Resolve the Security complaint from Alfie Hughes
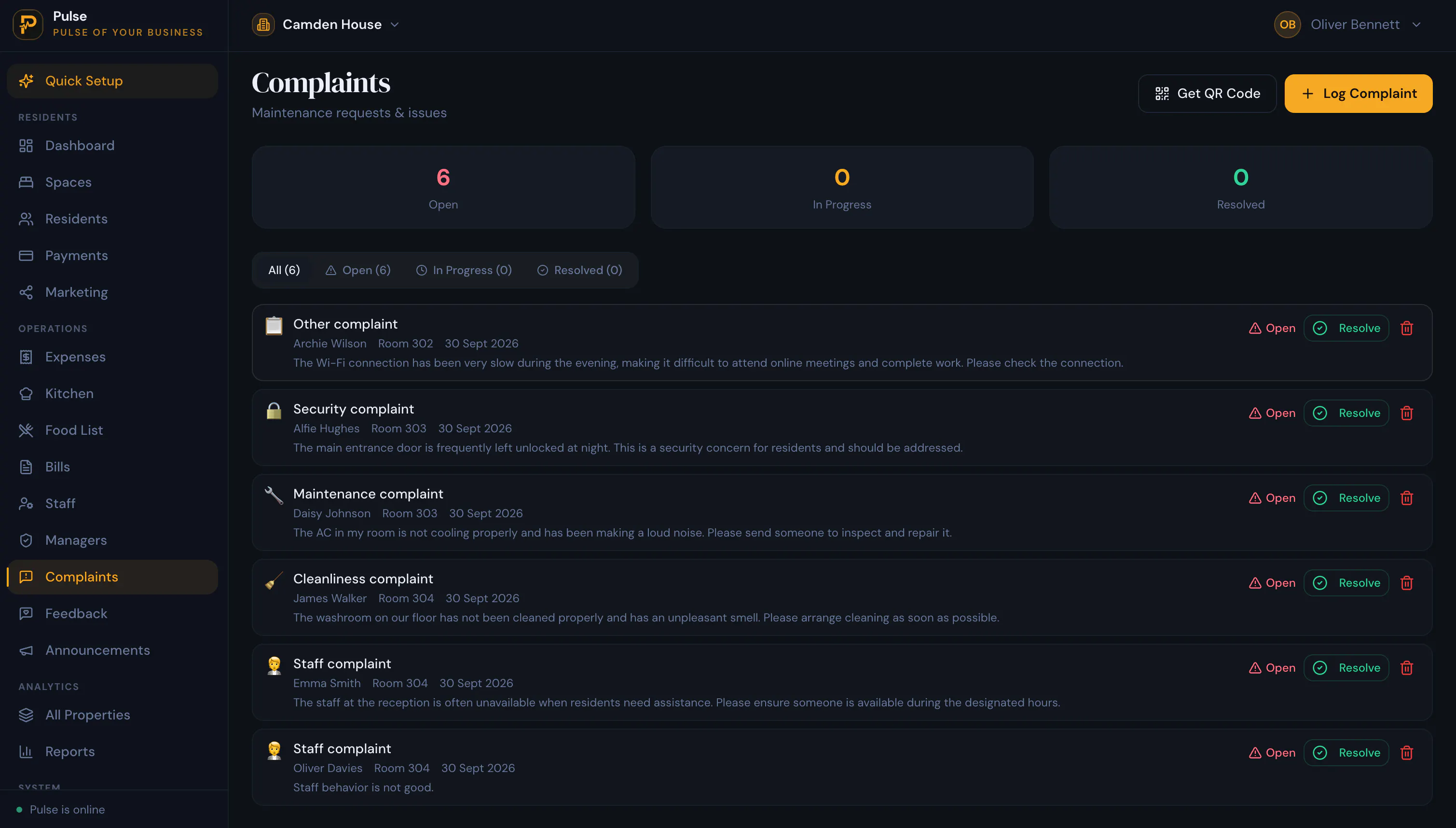This screenshot has width=1456, height=828. 1346,413
